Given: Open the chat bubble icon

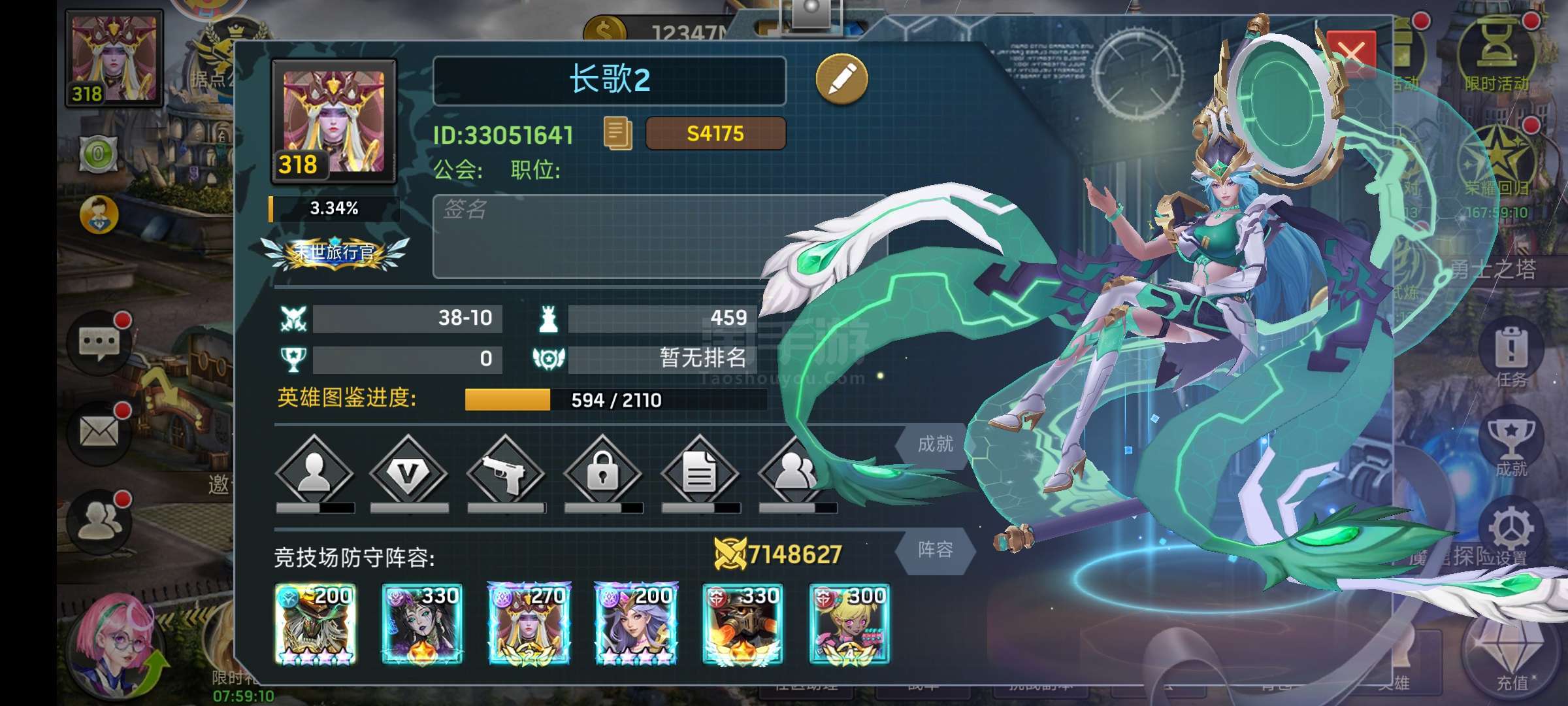Looking at the screenshot, I should (x=99, y=342).
